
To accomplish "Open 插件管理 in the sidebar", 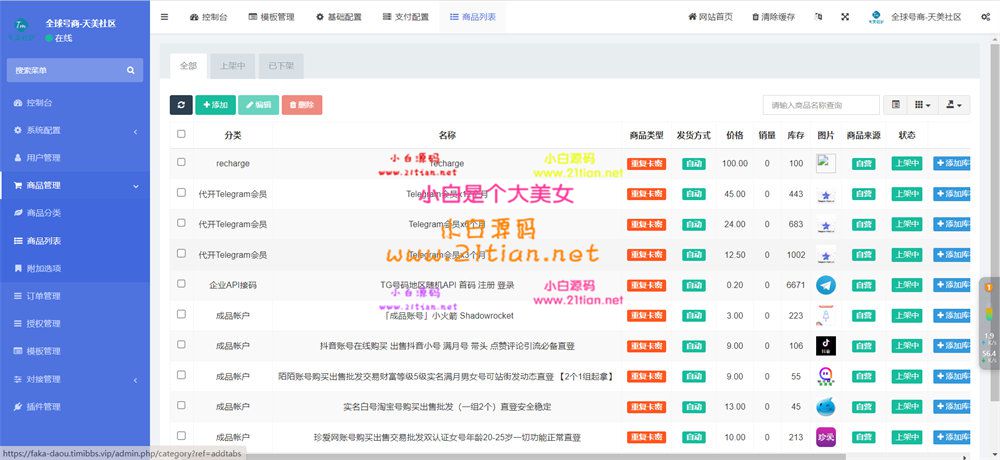I will click(75, 407).
